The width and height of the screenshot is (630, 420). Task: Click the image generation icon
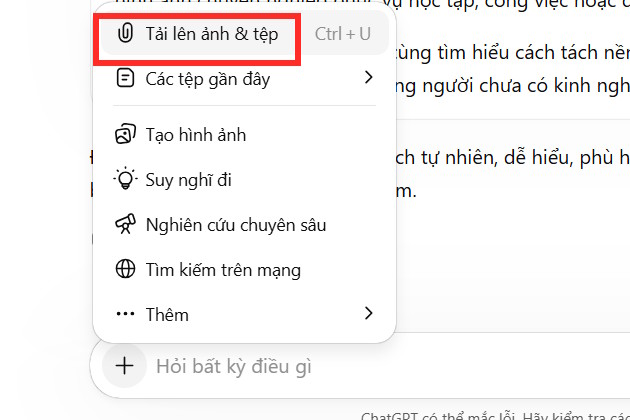pos(125,134)
